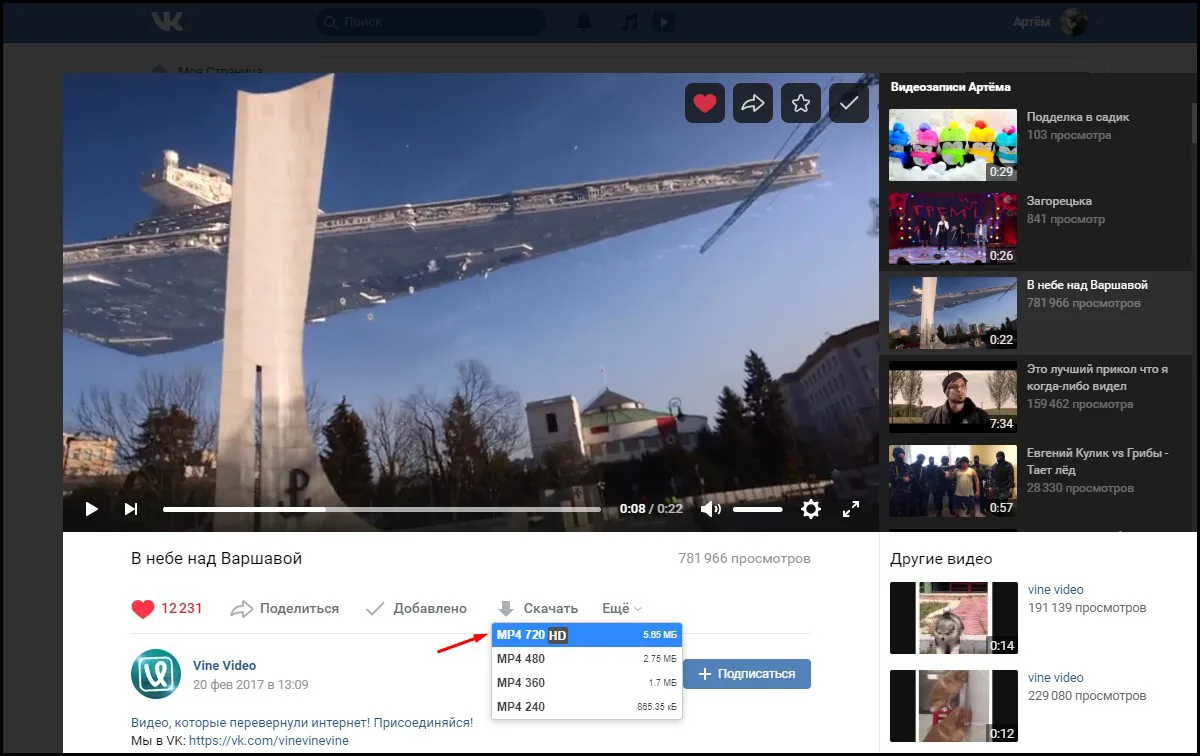Viewport: 1200px width, 756px height.
Task: Click Видеозаписи Артёма playlist heading
Action: point(951,87)
